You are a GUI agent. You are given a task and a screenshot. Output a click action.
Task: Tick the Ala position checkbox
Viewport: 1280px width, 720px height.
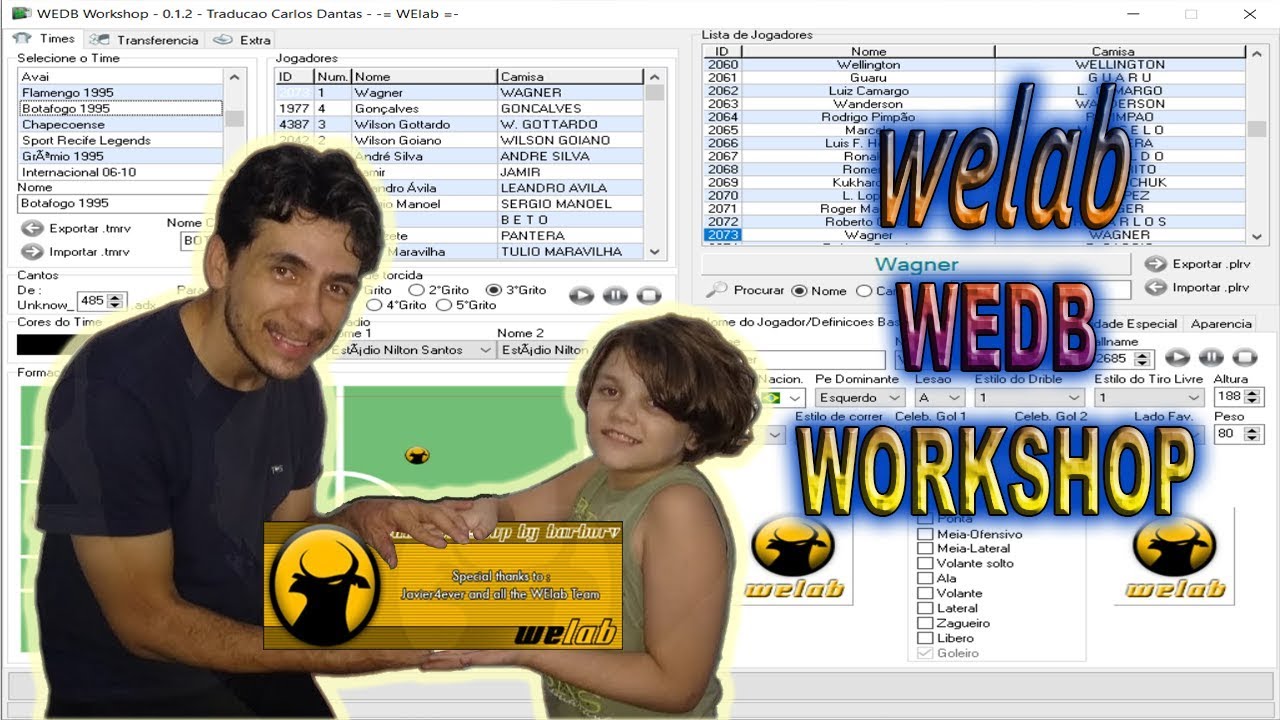point(925,578)
